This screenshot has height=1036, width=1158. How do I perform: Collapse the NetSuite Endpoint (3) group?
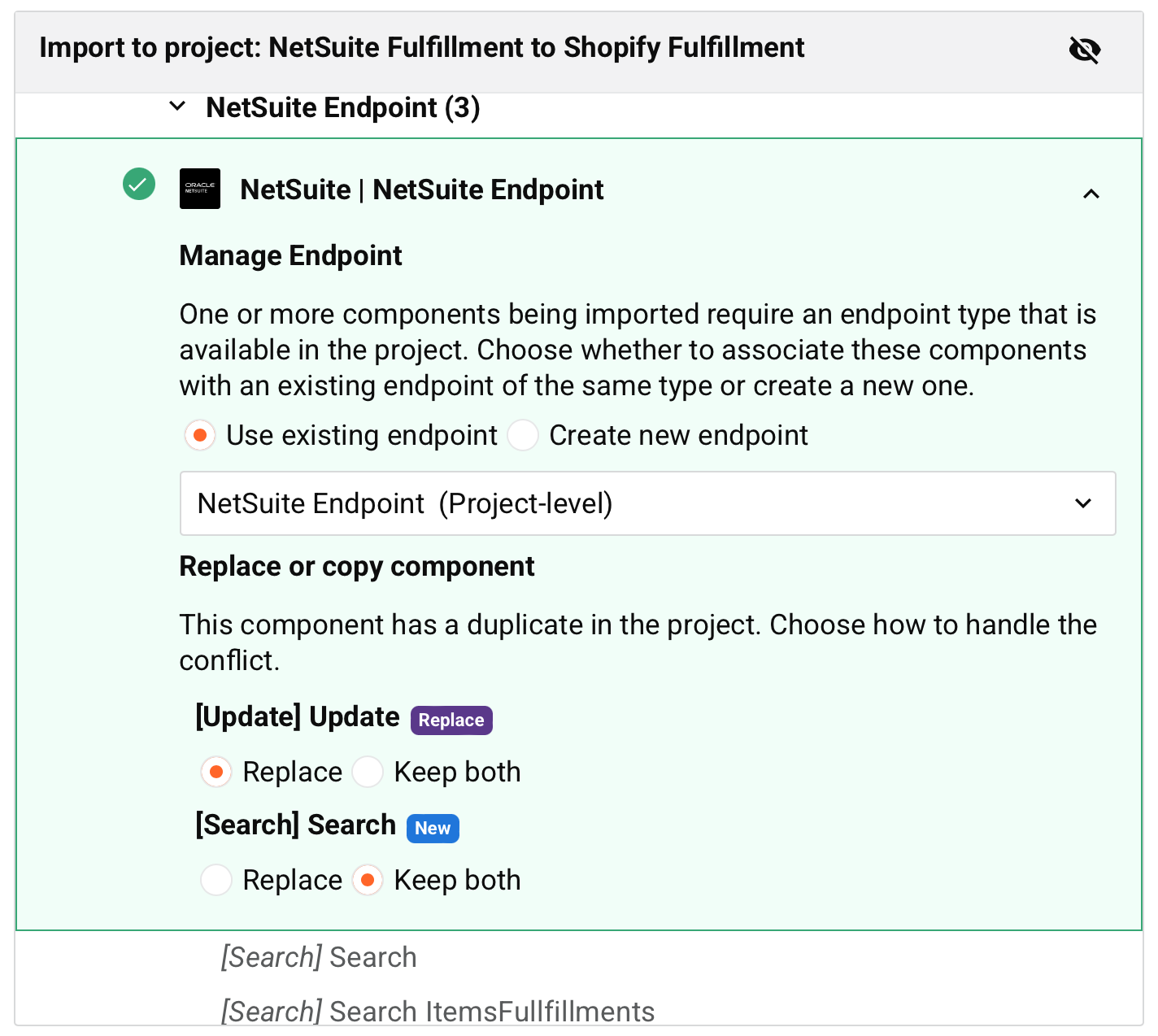coord(177,107)
